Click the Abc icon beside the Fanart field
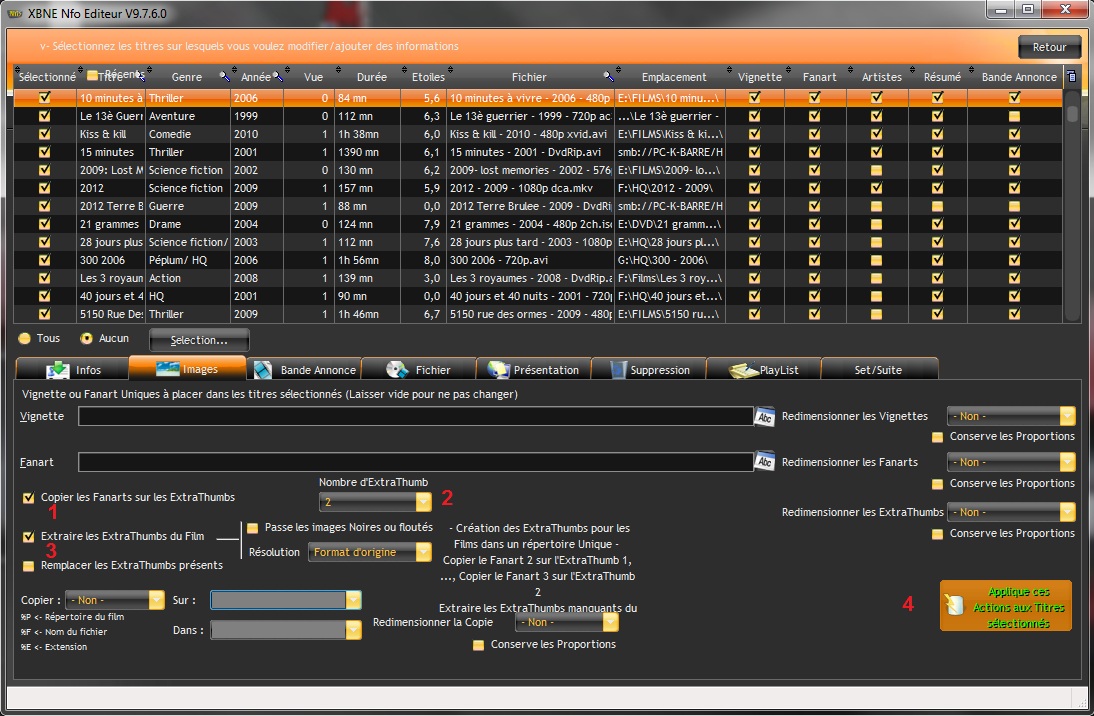The width and height of the screenshot is (1094, 716). pyautogui.click(x=765, y=462)
